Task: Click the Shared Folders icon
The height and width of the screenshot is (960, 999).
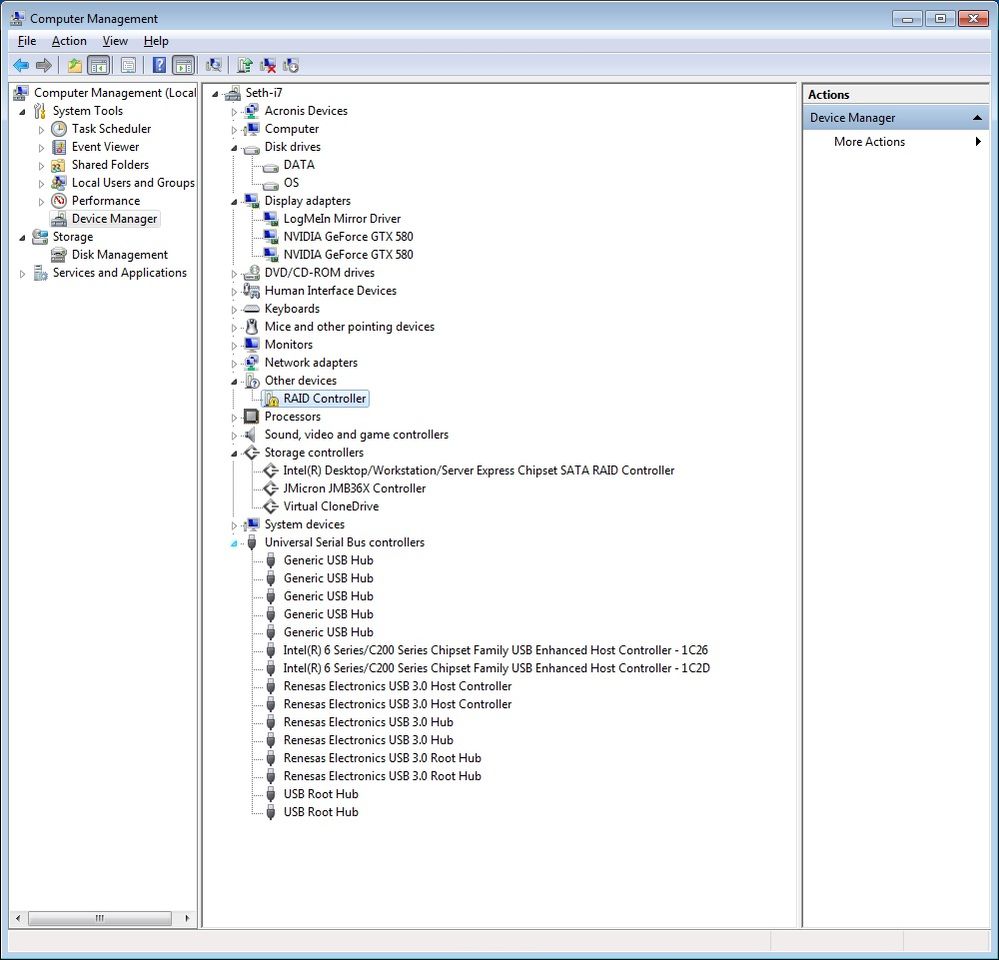Action: (x=59, y=165)
